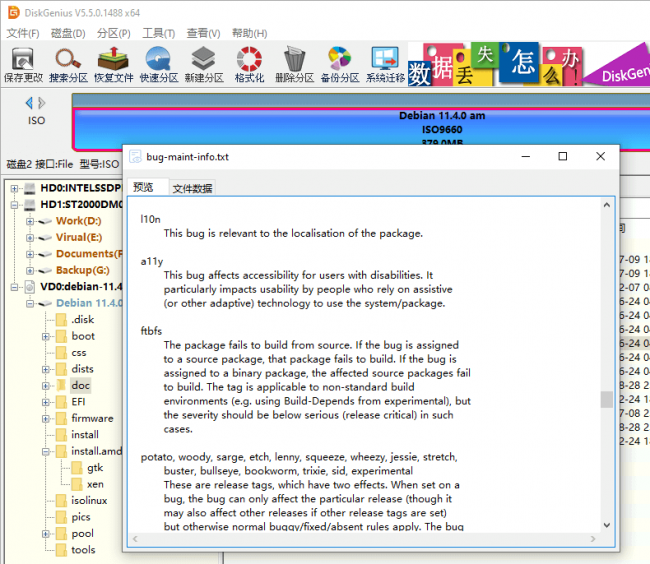Viewport: 650px width, 564px height.
Task: Select the css folder in tree
Action: [79, 353]
